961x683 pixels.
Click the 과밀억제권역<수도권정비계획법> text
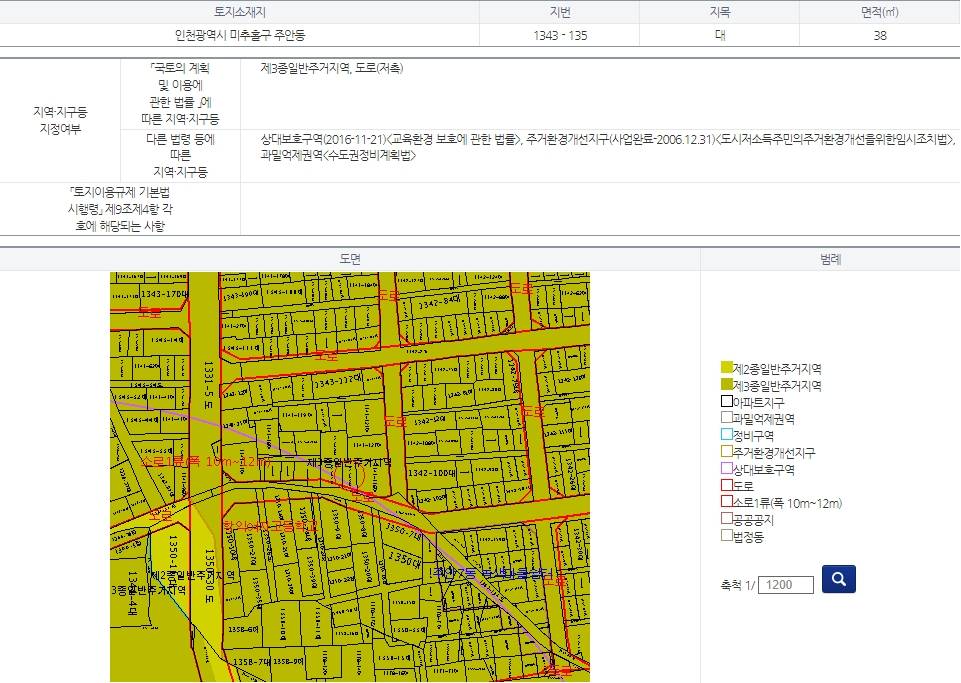tap(338, 156)
